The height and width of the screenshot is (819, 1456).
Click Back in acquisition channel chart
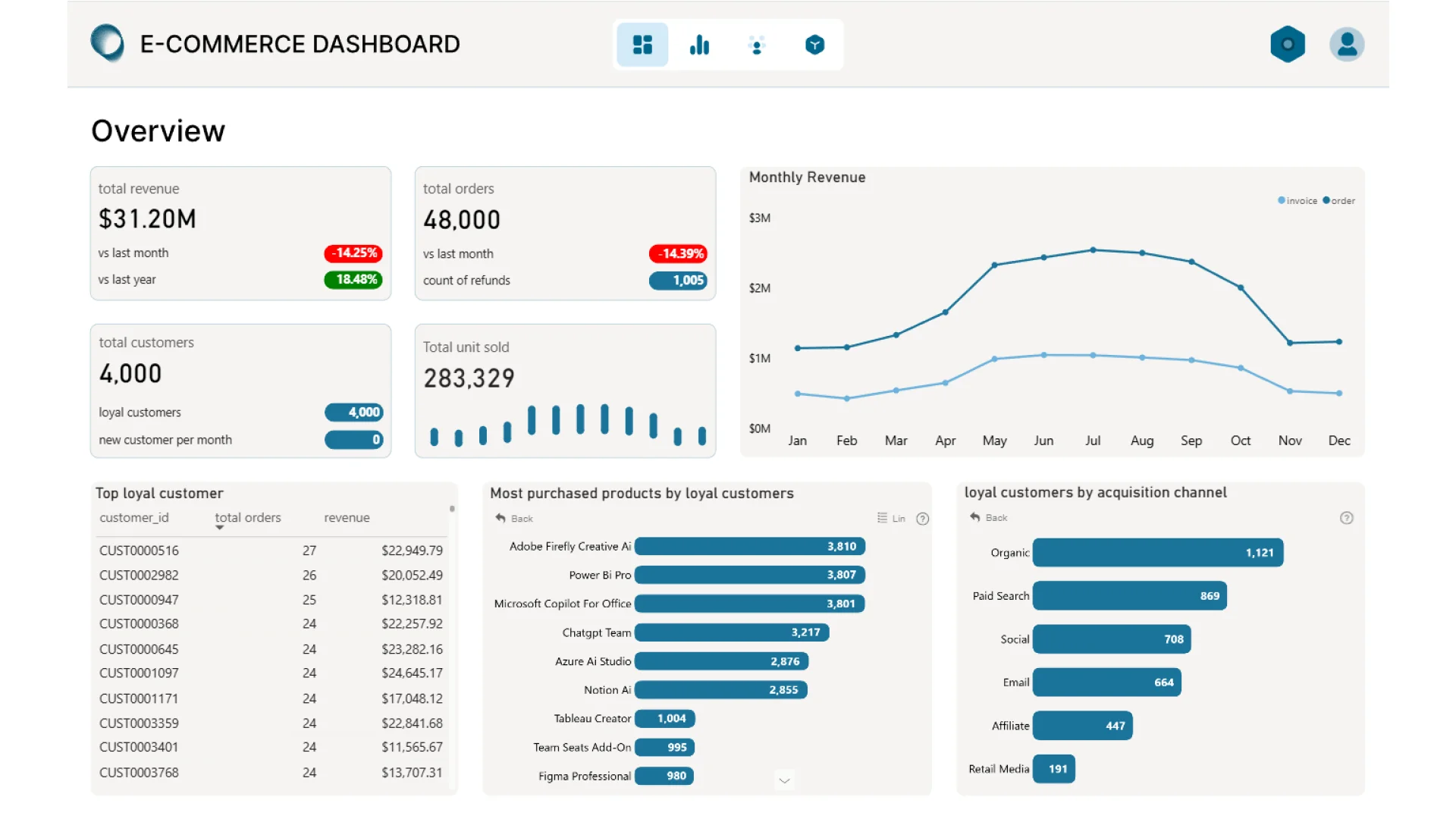point(988,518)
